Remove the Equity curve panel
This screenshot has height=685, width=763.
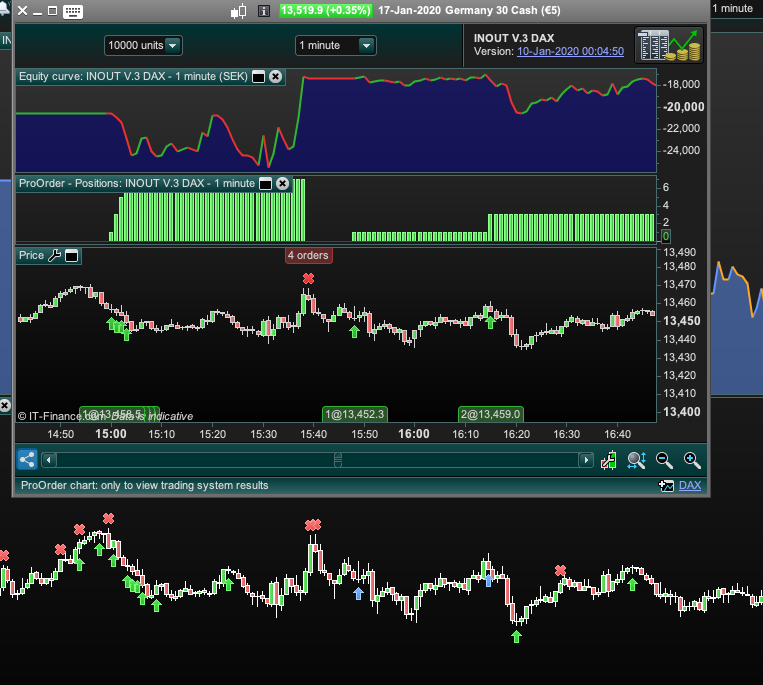tap(276, 76)
